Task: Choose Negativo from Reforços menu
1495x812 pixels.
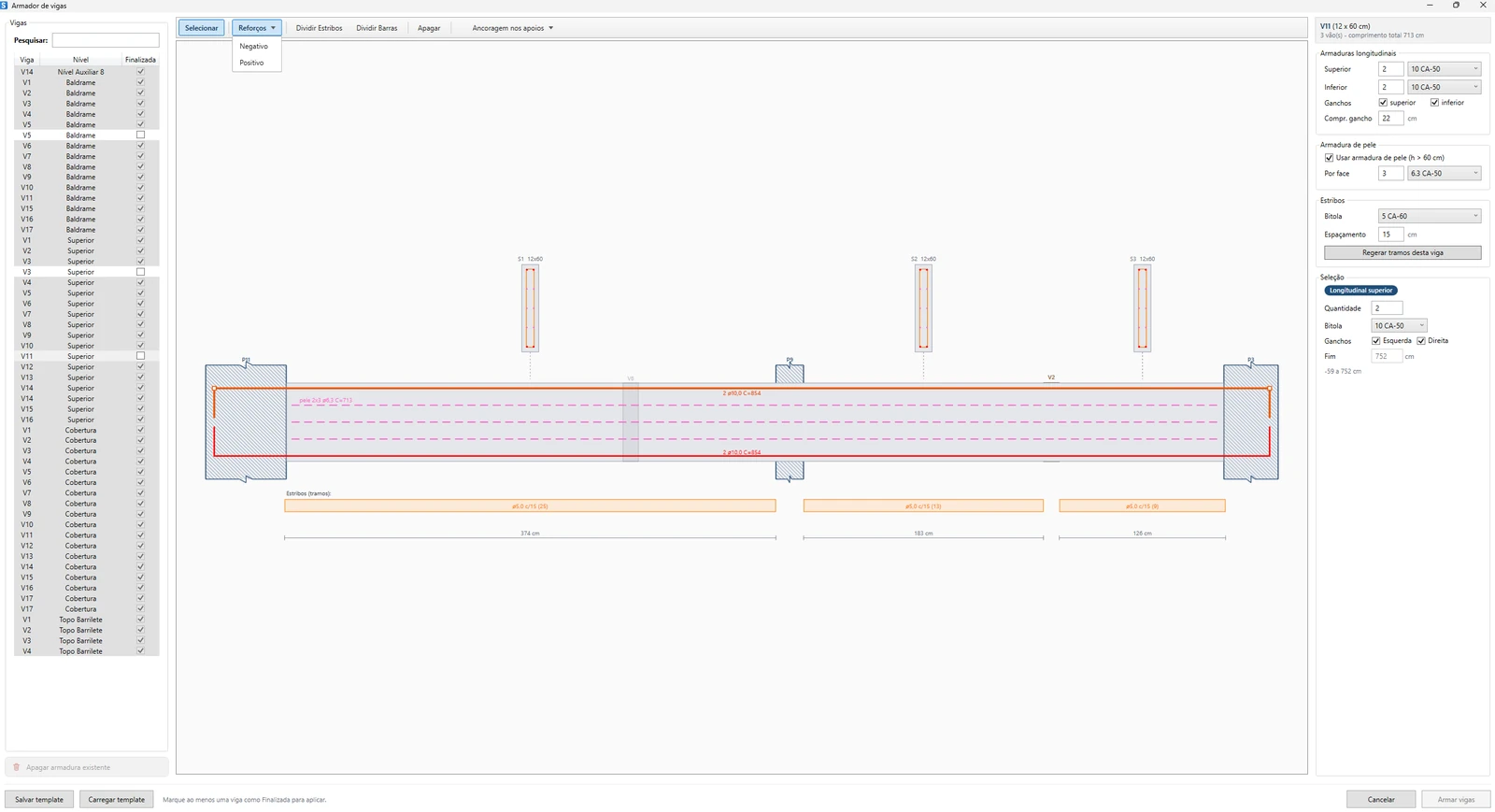Action: (254, 46)
